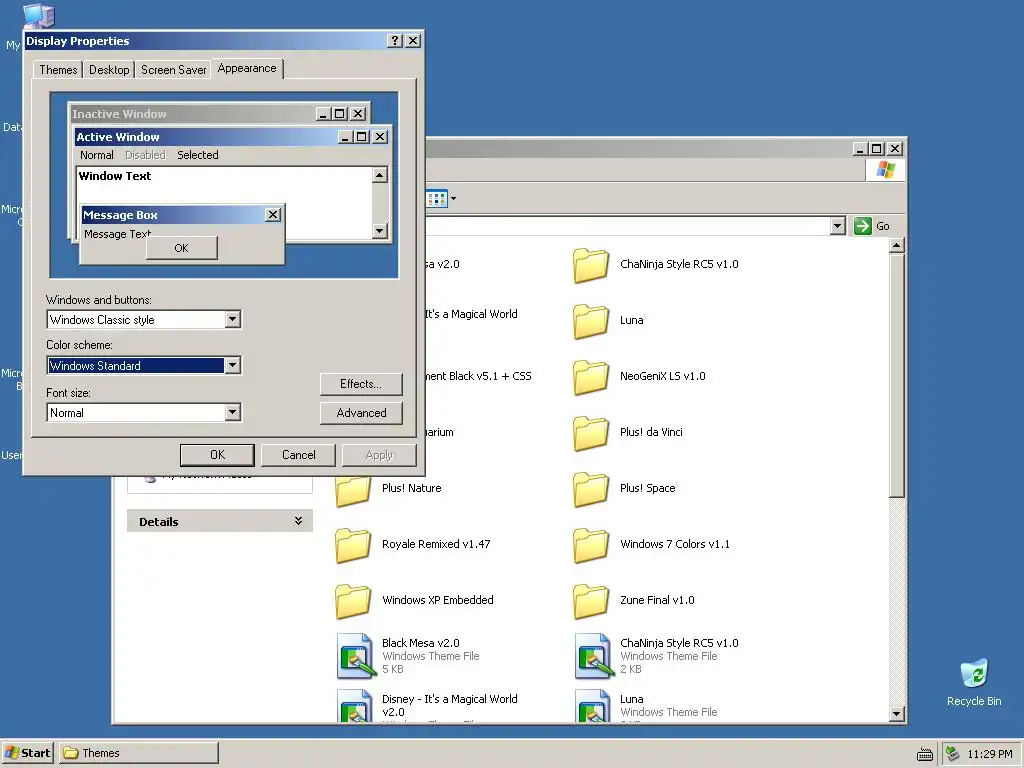Switch to the Themes tab
Image resolution: width=1024 pixels, height=768 pixels.
click(58, 70)
